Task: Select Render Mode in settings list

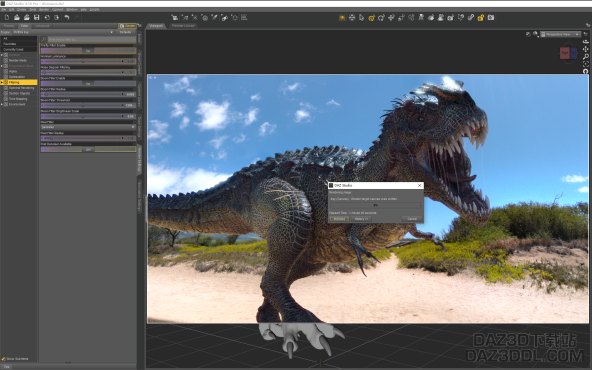Action: pos(18,60)
